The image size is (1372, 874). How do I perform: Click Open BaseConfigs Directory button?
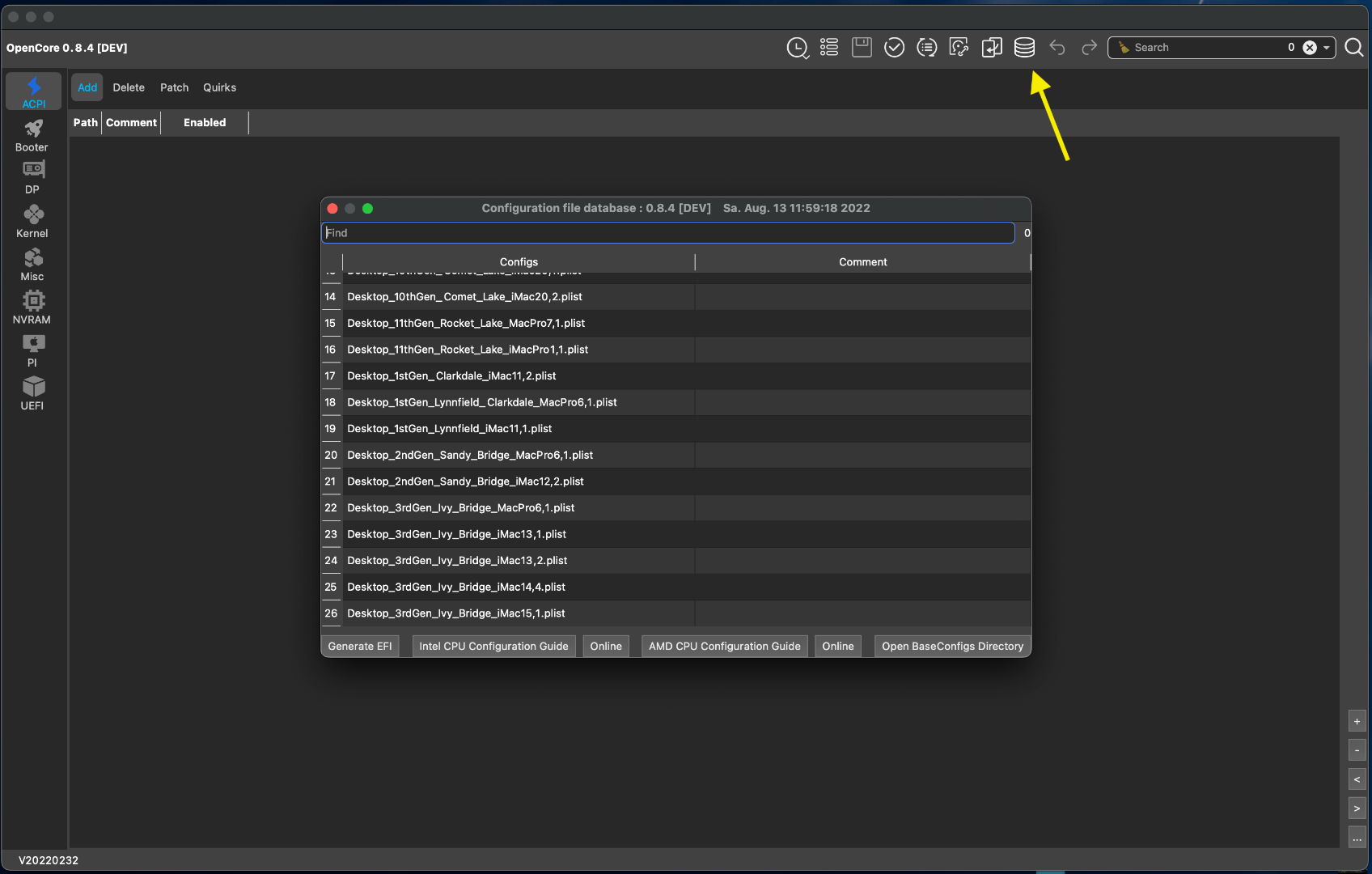[x=952, y=646]
